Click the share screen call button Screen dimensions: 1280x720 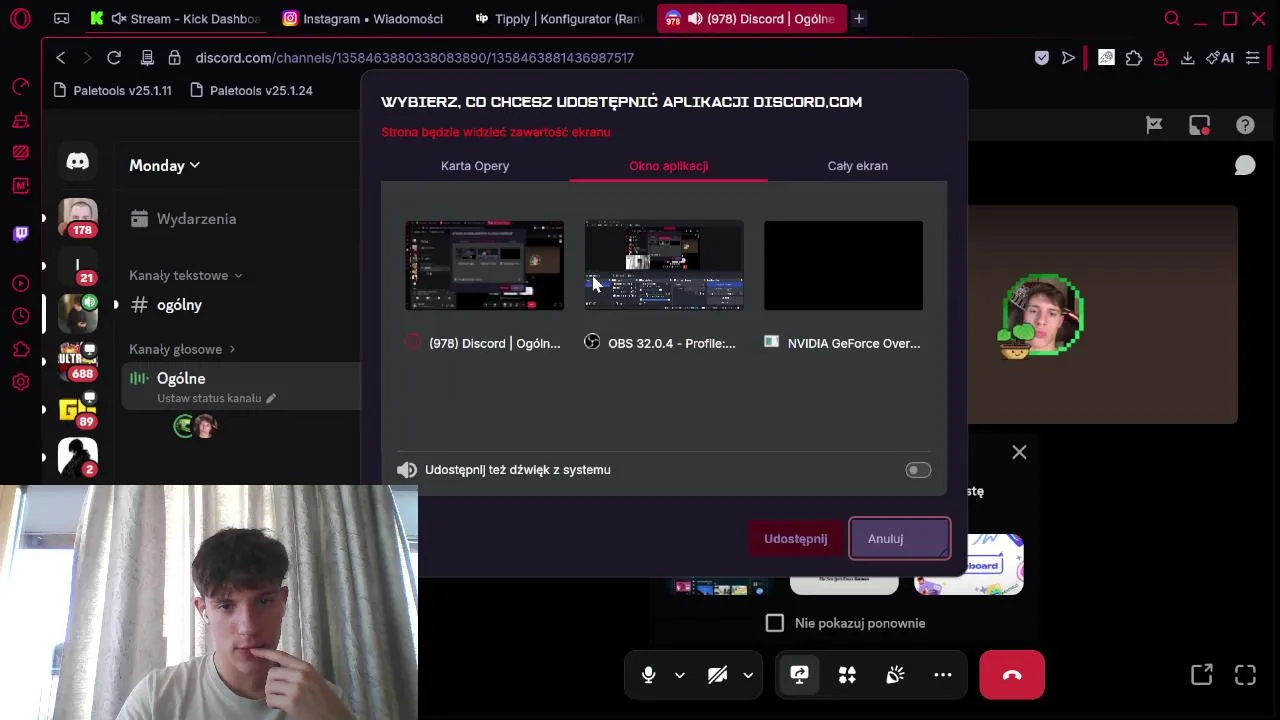pyautogui.click(x=799, y=675)
